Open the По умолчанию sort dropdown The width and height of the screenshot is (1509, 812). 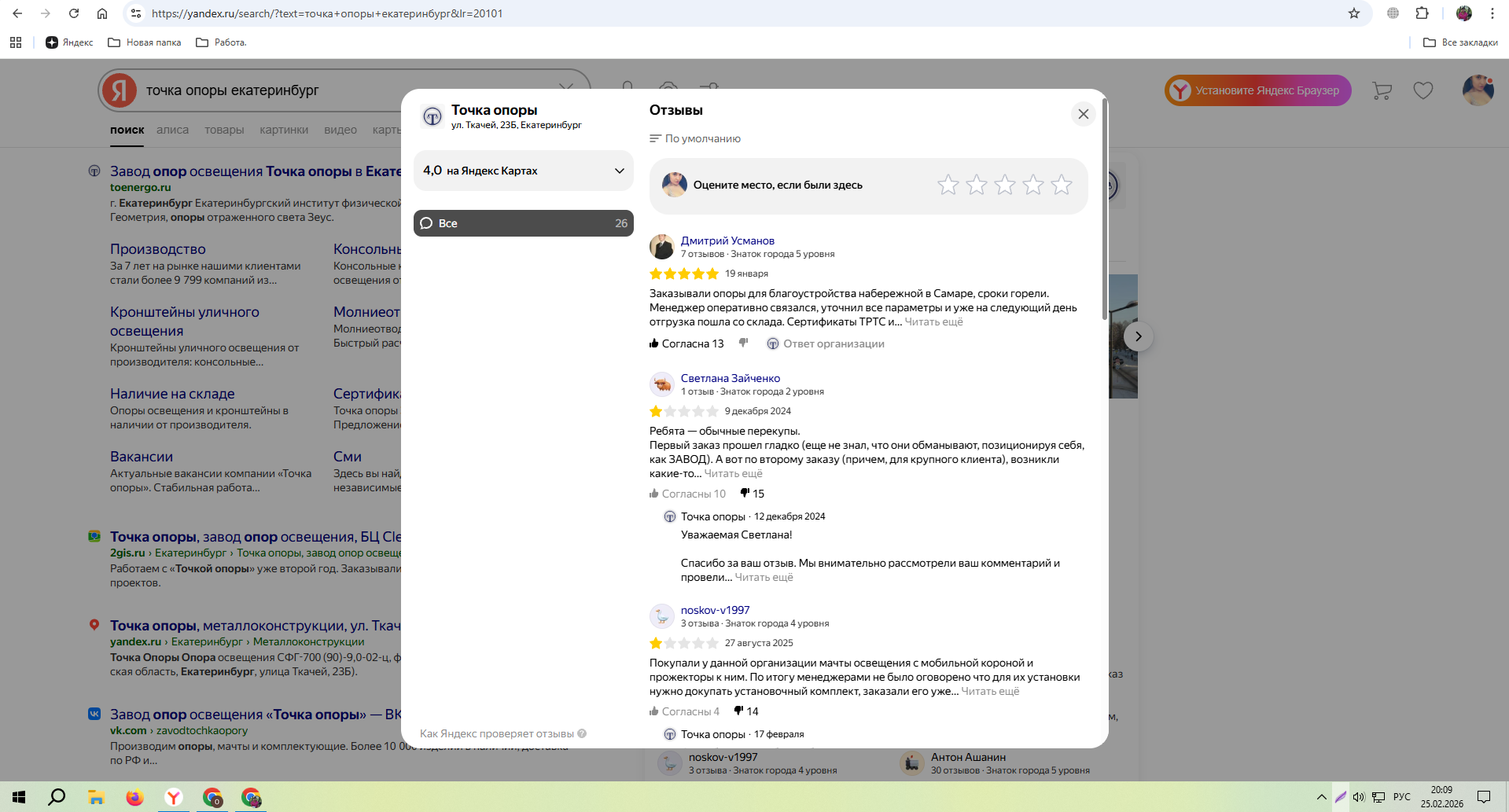click(695, 138)
